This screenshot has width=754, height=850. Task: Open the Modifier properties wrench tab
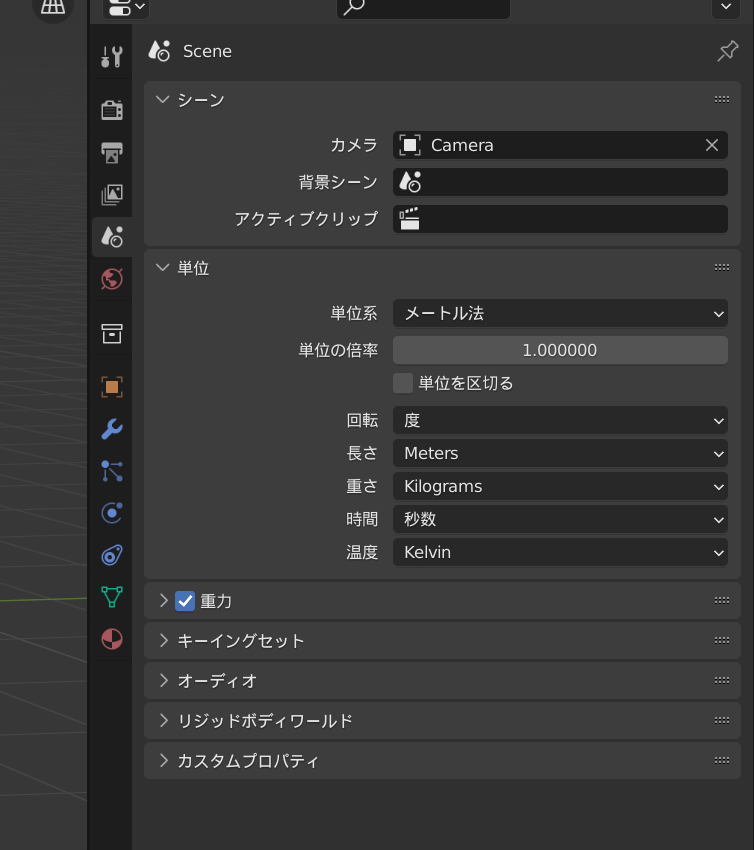[x=112, y=429]
